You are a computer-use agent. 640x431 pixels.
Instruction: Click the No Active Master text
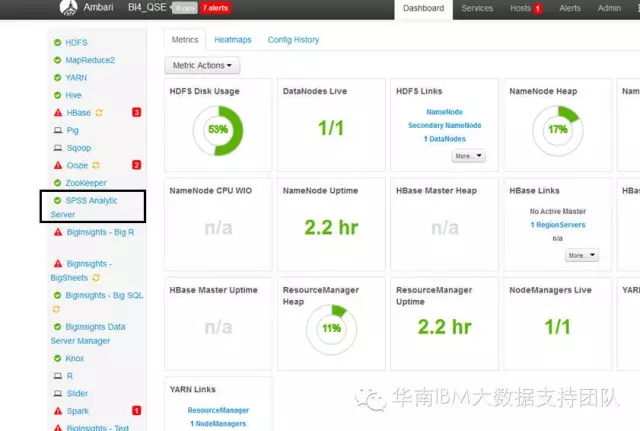click(x=558, y=211)
